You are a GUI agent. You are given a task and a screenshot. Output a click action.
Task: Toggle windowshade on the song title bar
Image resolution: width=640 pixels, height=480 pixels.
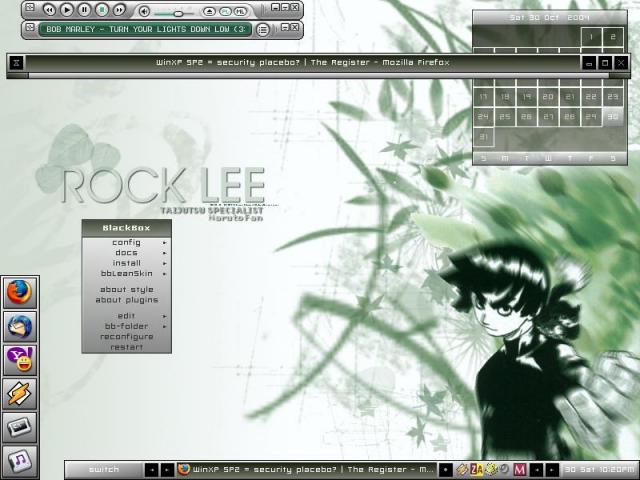(x=285, y=27)
